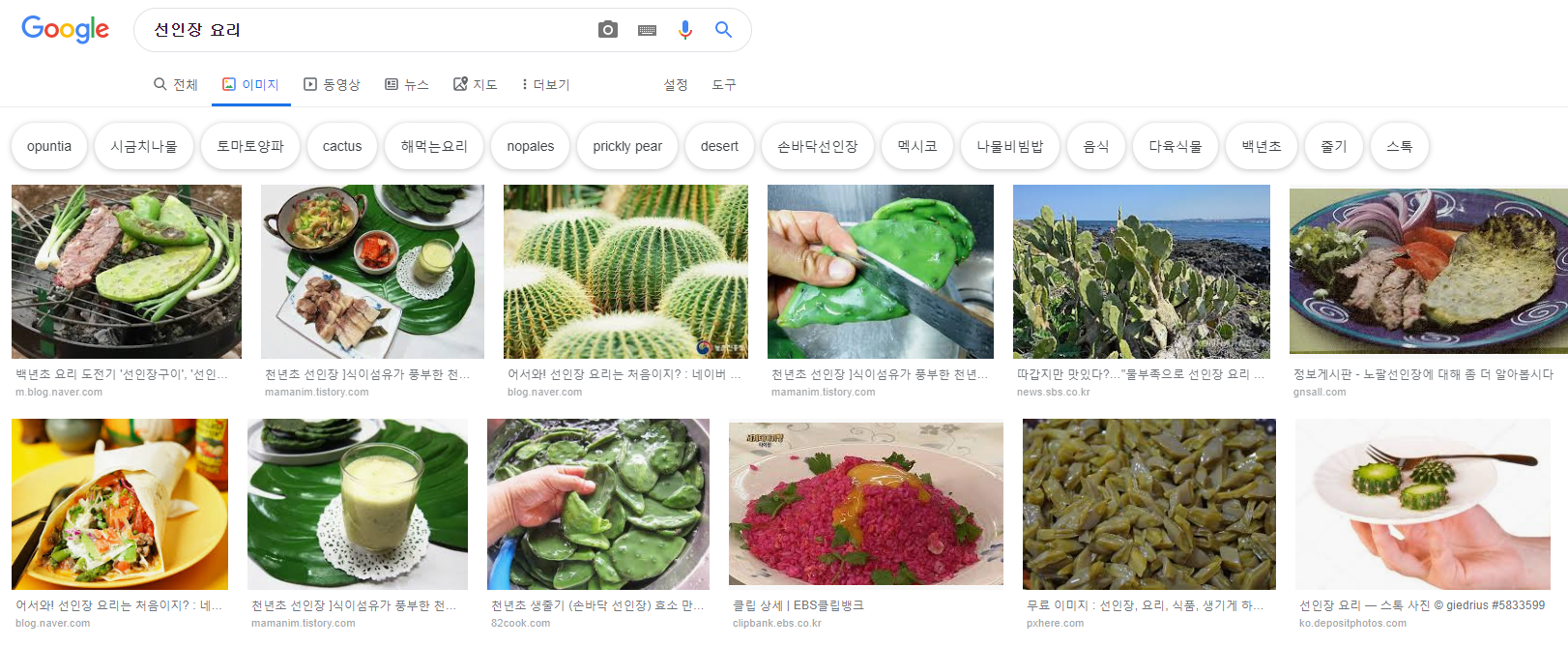Go to Google homepage via logo

[x=65, y=30]
